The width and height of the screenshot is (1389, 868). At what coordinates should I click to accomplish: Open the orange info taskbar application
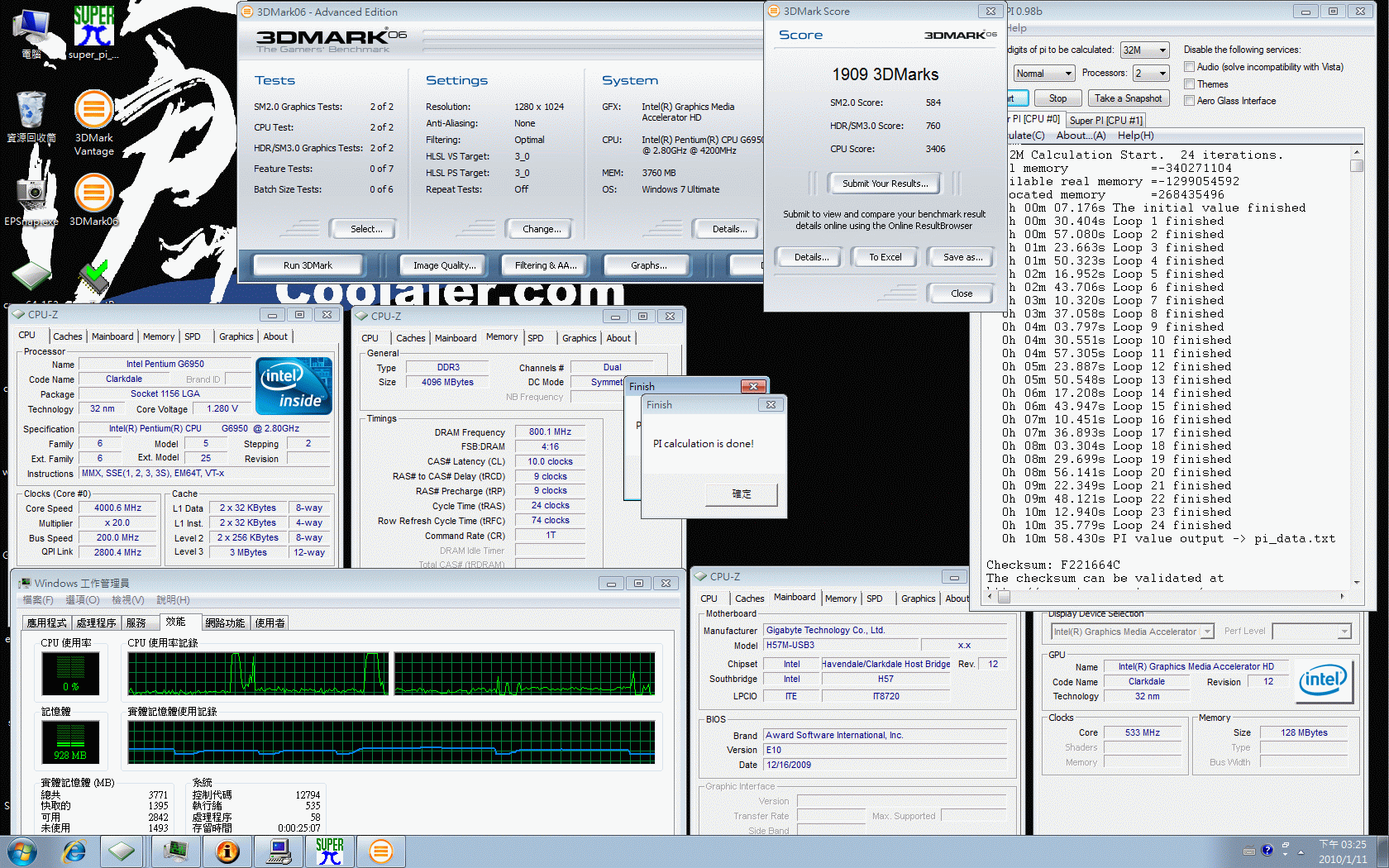click(227, 851)
